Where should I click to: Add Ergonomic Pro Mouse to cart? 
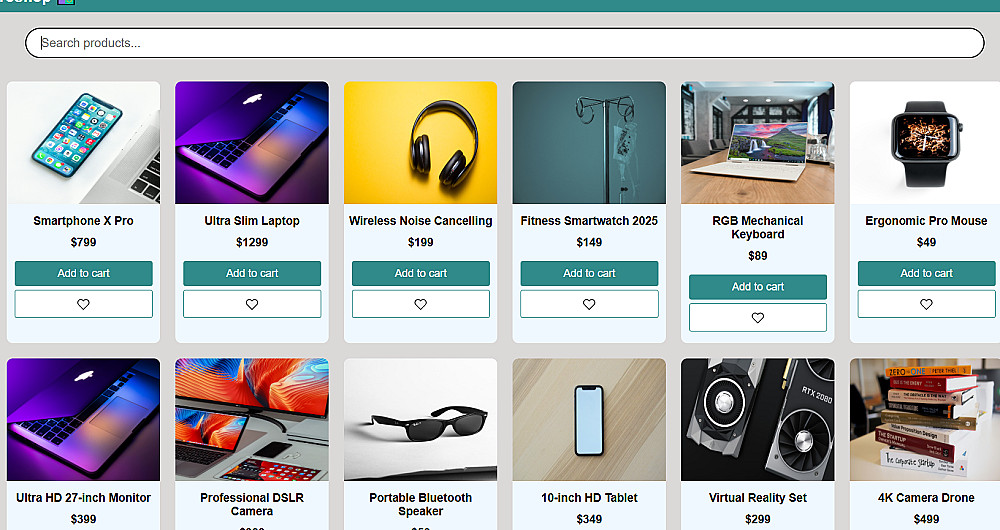927,273
